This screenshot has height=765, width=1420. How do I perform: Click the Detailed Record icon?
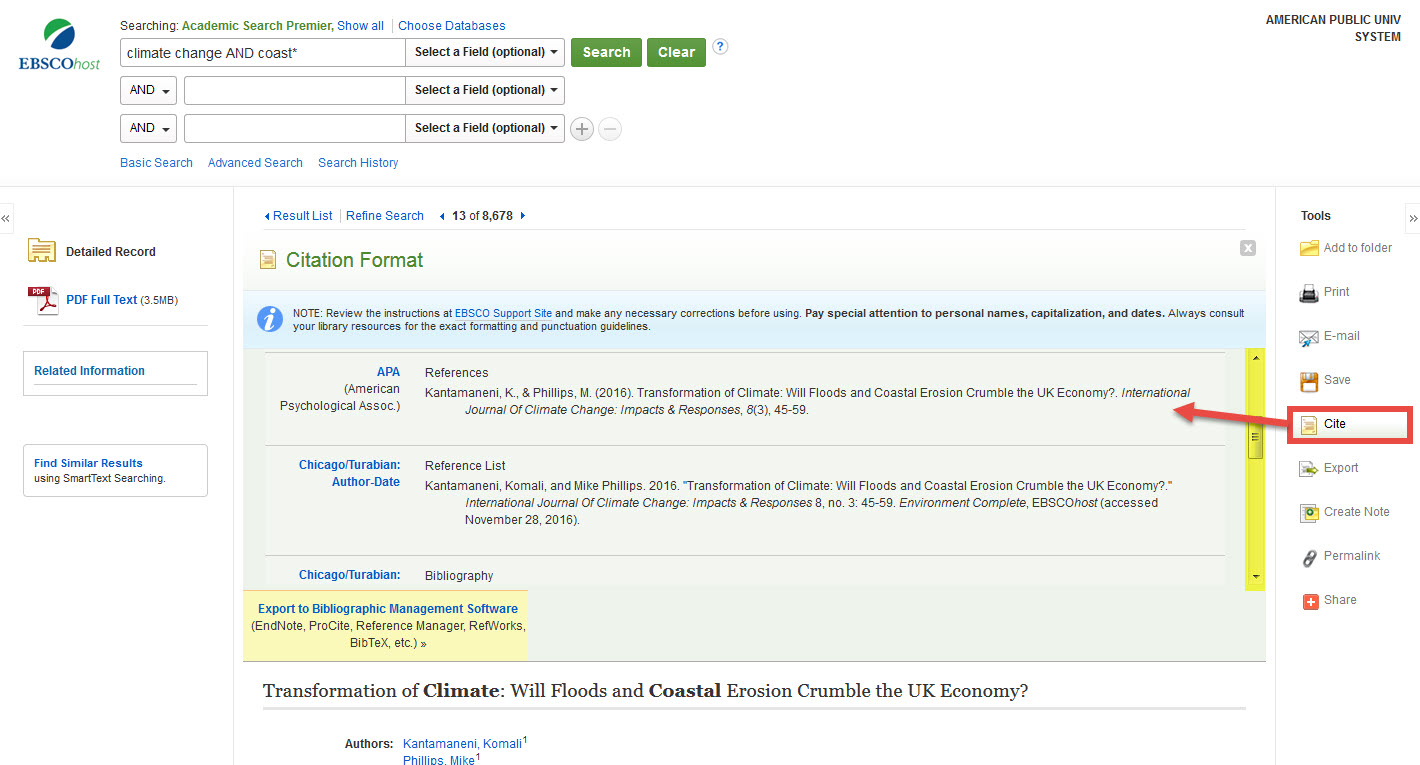click(x=42, y=251)
